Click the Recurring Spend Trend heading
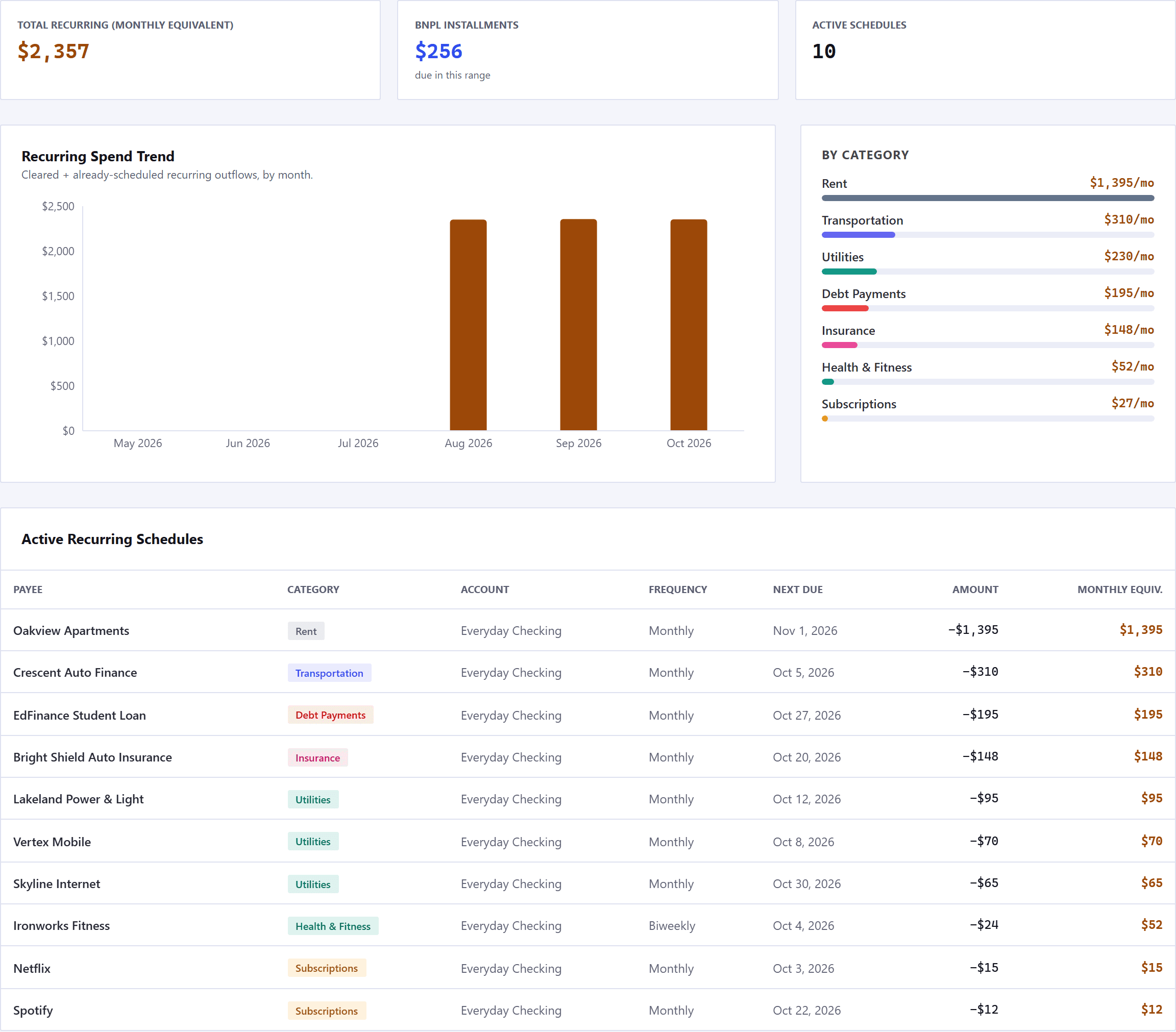This screenshot has height=1032, width=1176. tap(98, 157)
